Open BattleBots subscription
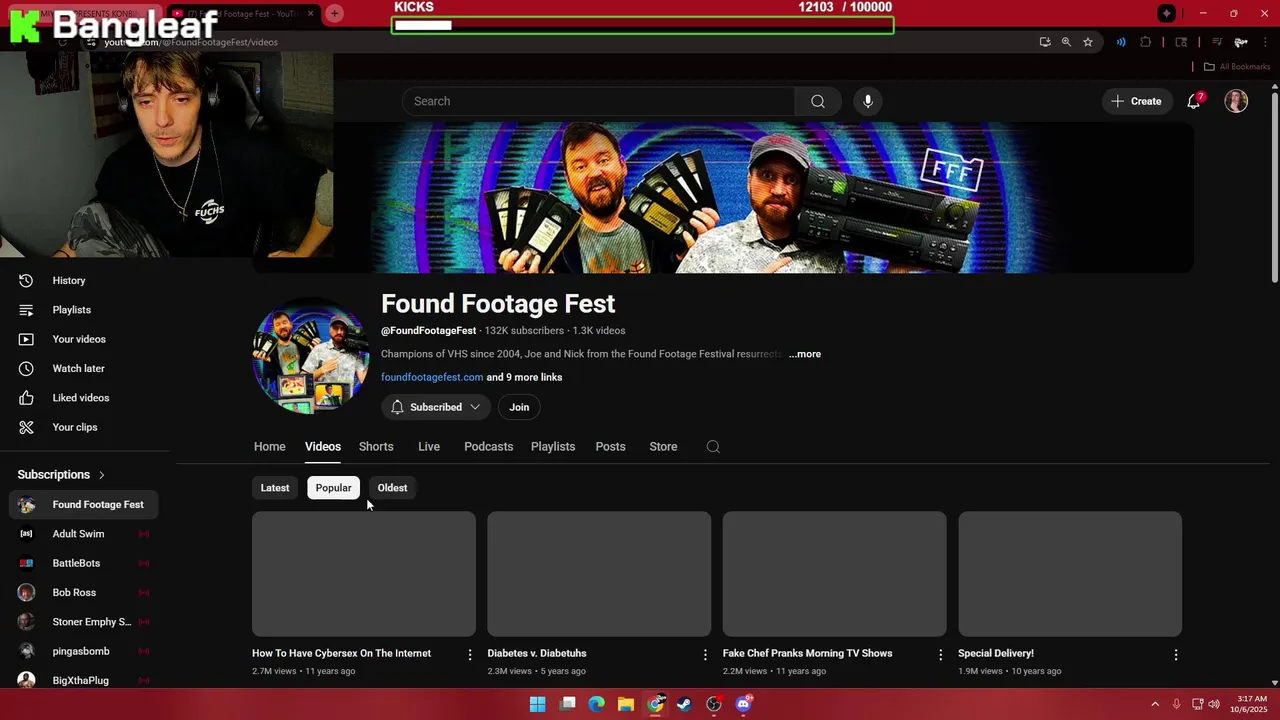The height and width of the screenshot is (720, 1280). 84,563
